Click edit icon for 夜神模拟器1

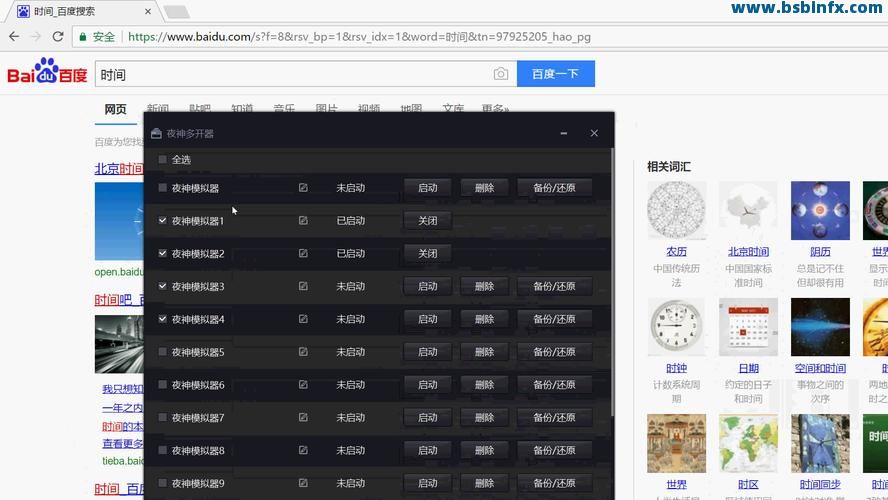(303, 220)
